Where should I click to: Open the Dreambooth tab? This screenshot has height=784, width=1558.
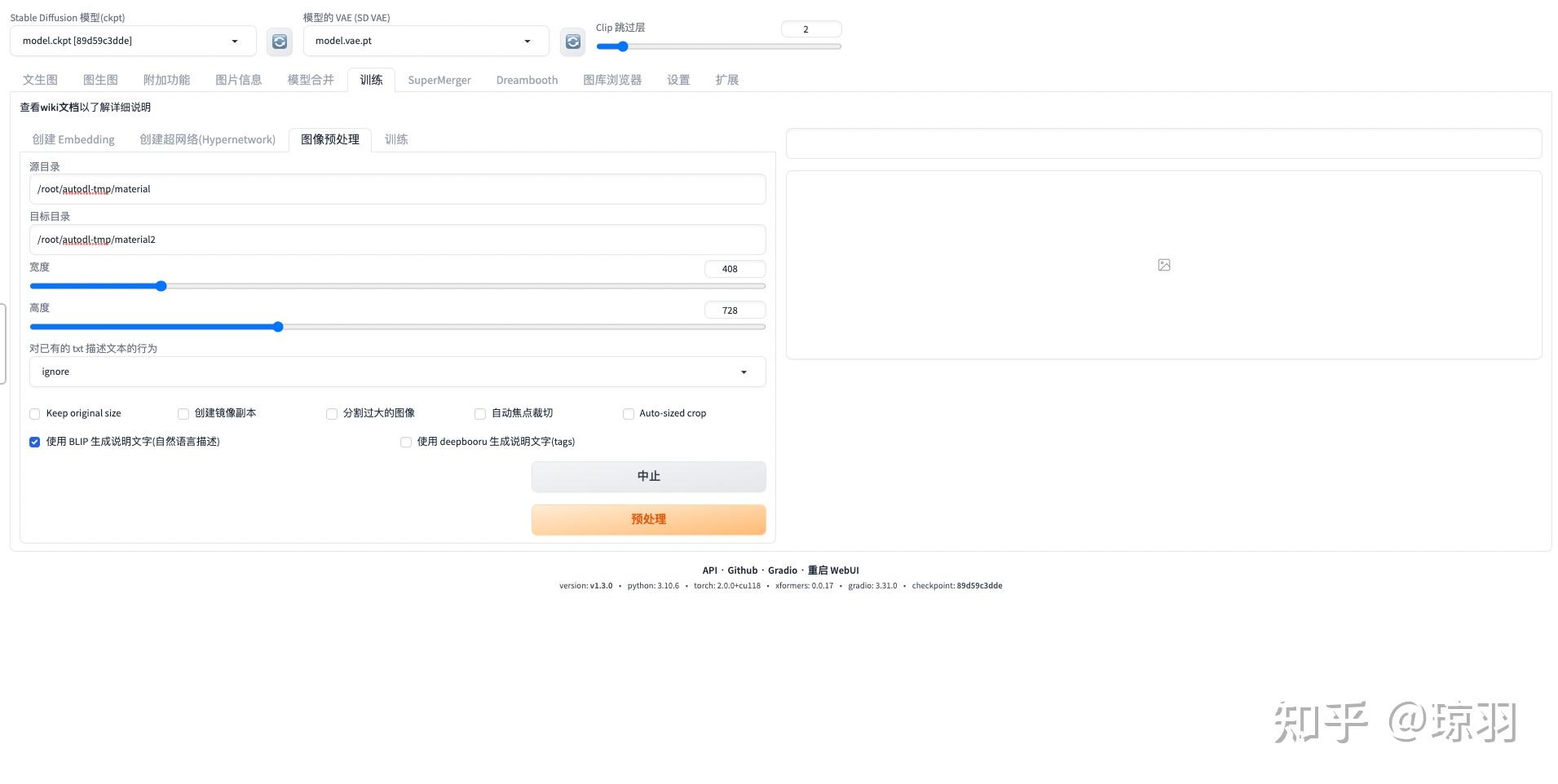tap(527, 80)
